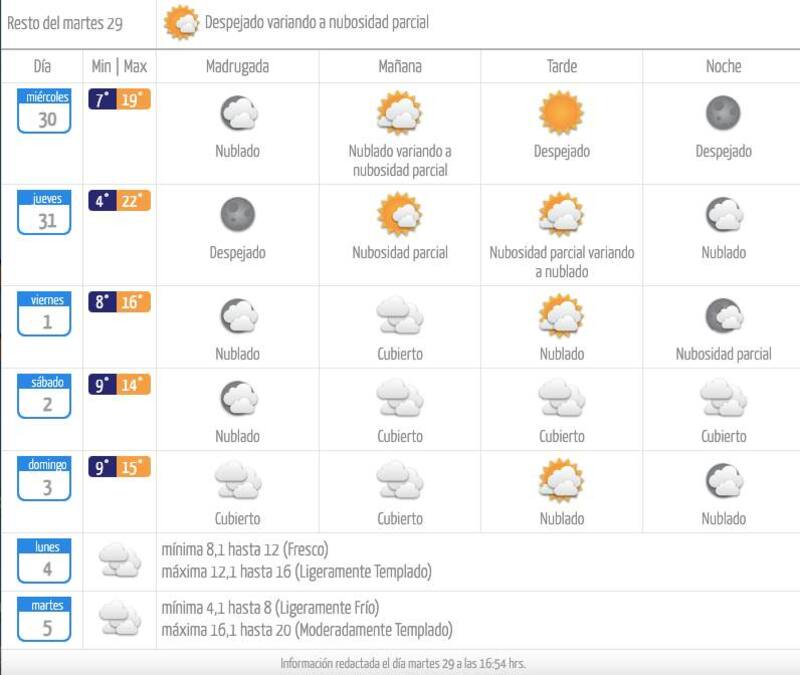
Task: Select the domingo 3 day tile
Action: [x=44, y=480]
